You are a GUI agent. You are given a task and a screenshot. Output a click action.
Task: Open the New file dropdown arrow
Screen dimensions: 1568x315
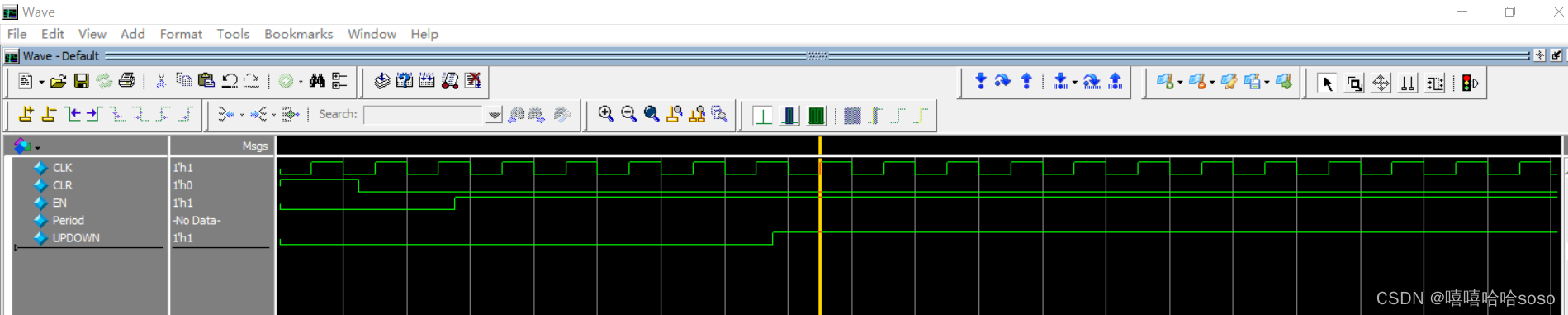(41, 82)
